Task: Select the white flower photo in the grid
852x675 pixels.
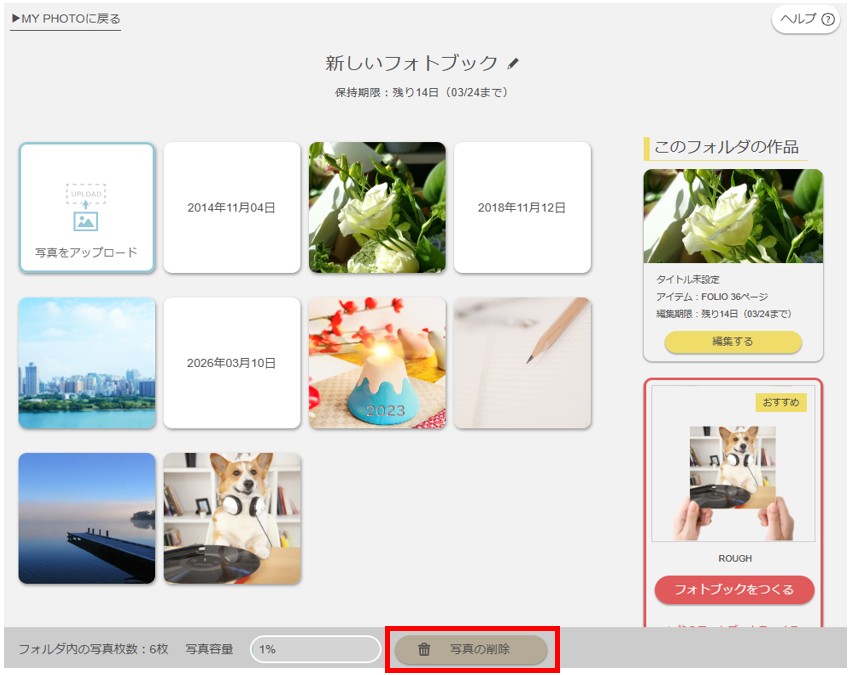Action: coord(377,208)
